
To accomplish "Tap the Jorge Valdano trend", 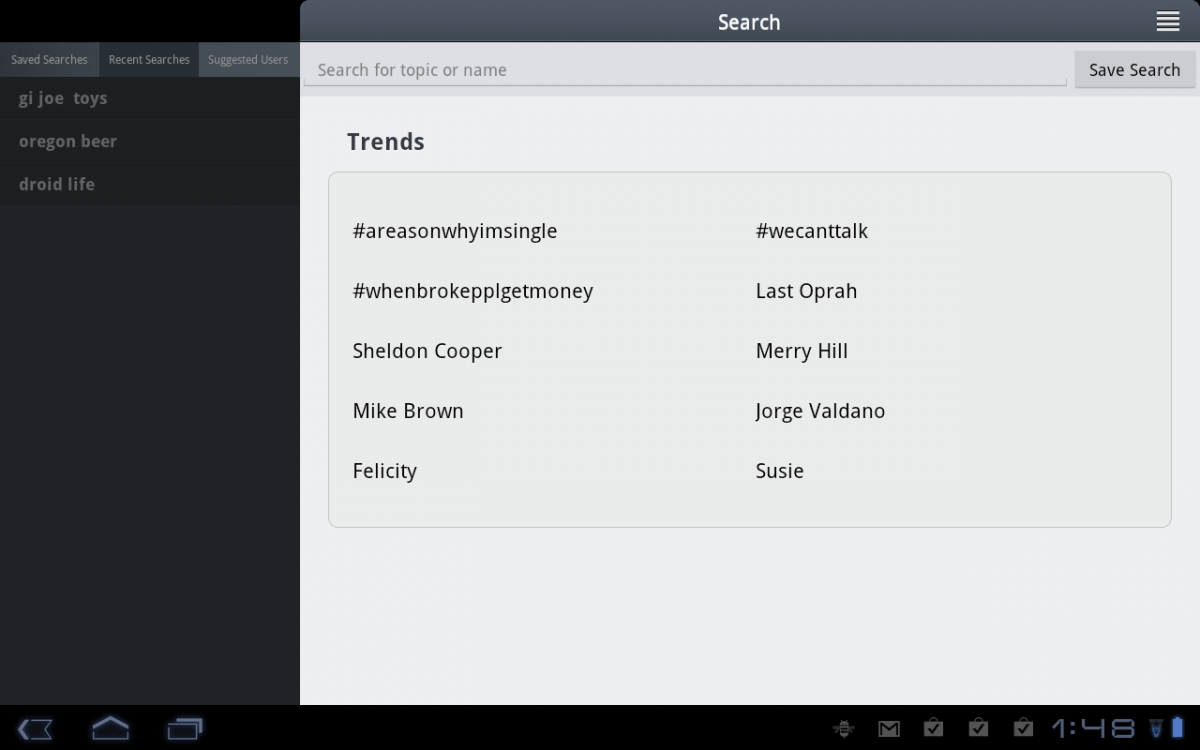I will pos(820,411).
